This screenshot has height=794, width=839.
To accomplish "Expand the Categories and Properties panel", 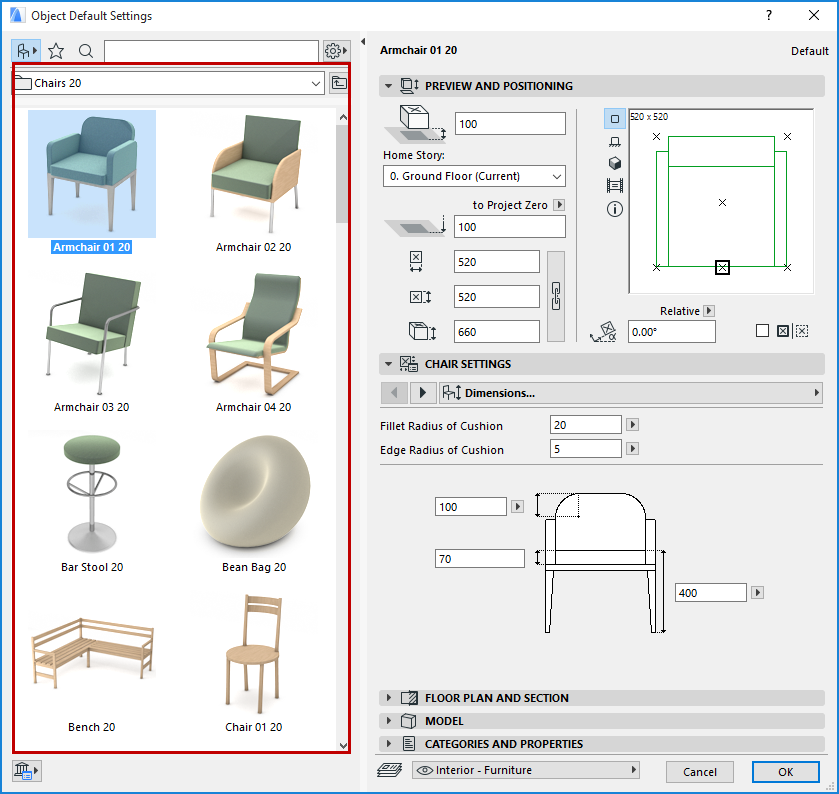I will (x=503, y=744).
